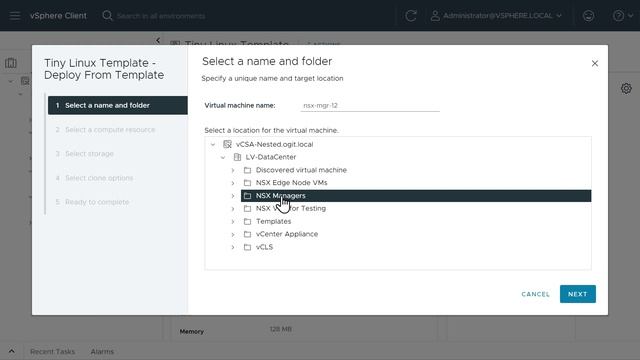Click the NSX Managers folder icon

247,196
